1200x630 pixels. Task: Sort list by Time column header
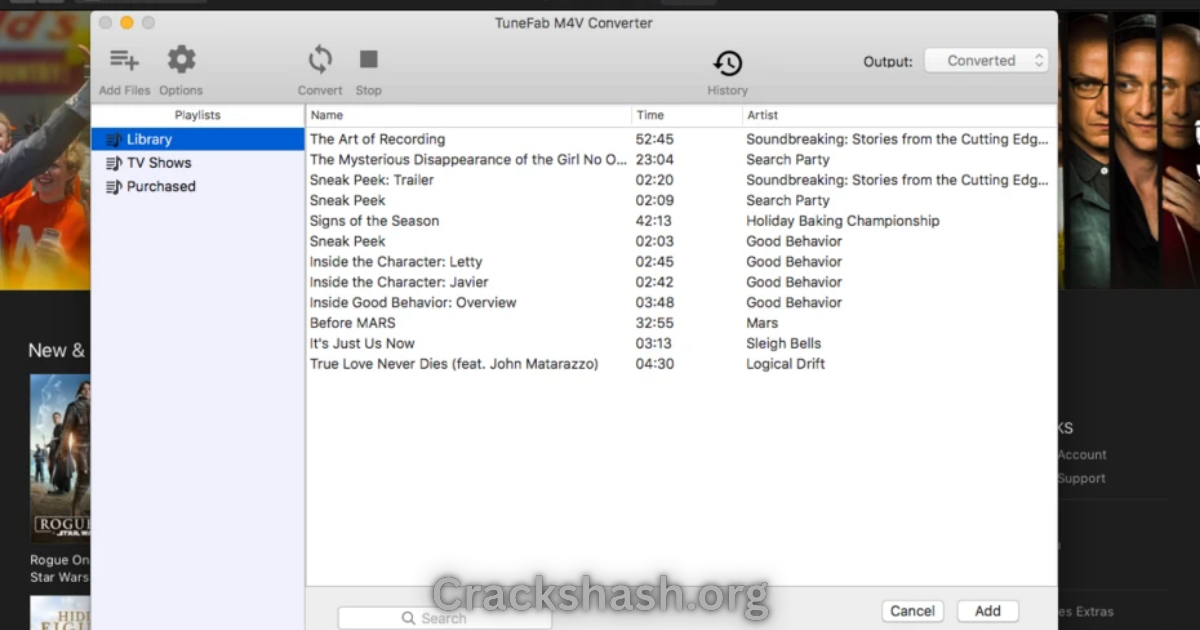(687, 115)
